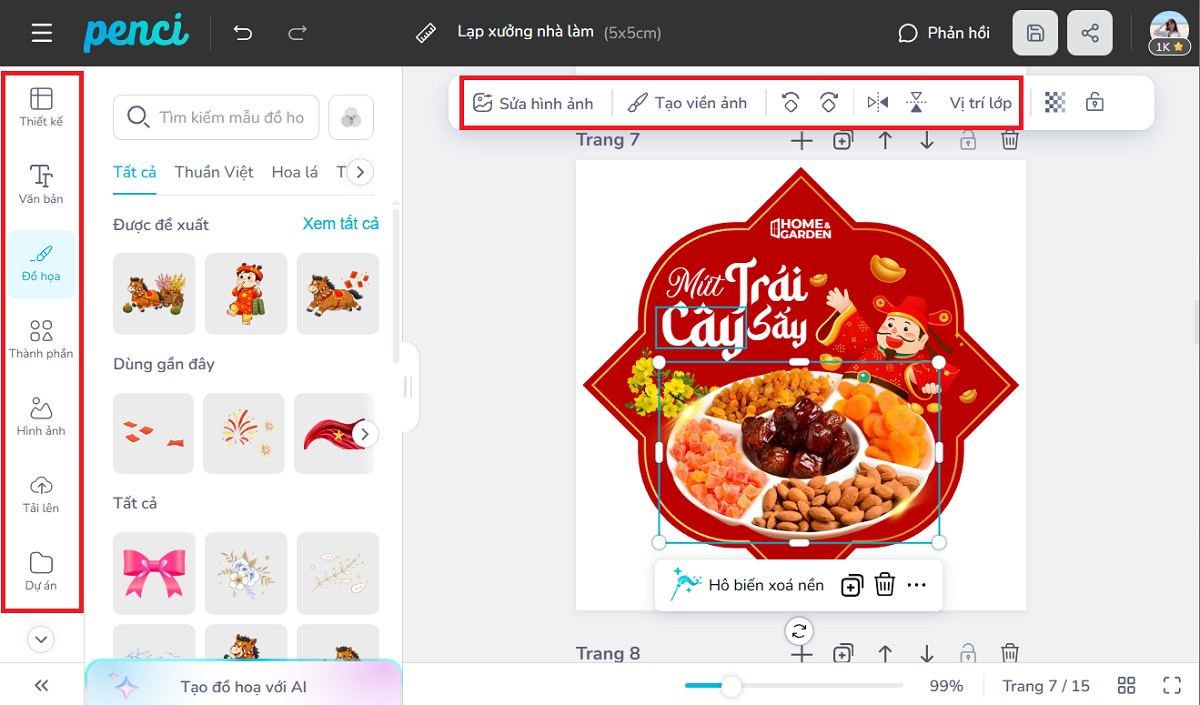This screenshot has width=1200, height=705.
Task: Click Xem tất cả link
Action: (x=340, y=224)
